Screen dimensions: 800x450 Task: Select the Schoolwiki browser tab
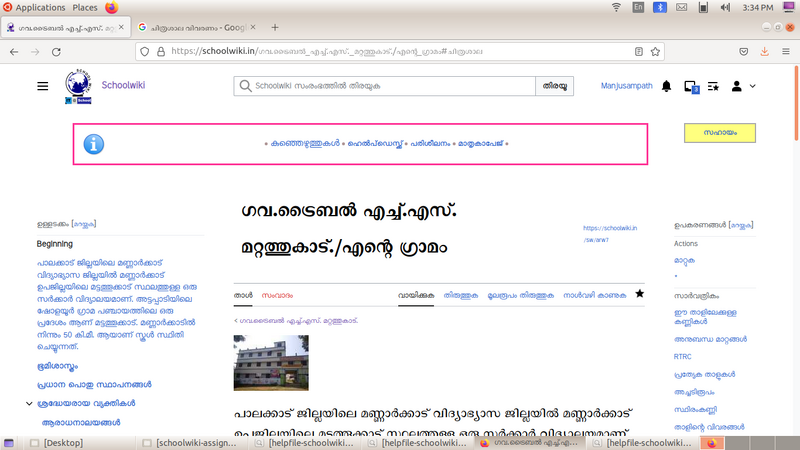65,28
